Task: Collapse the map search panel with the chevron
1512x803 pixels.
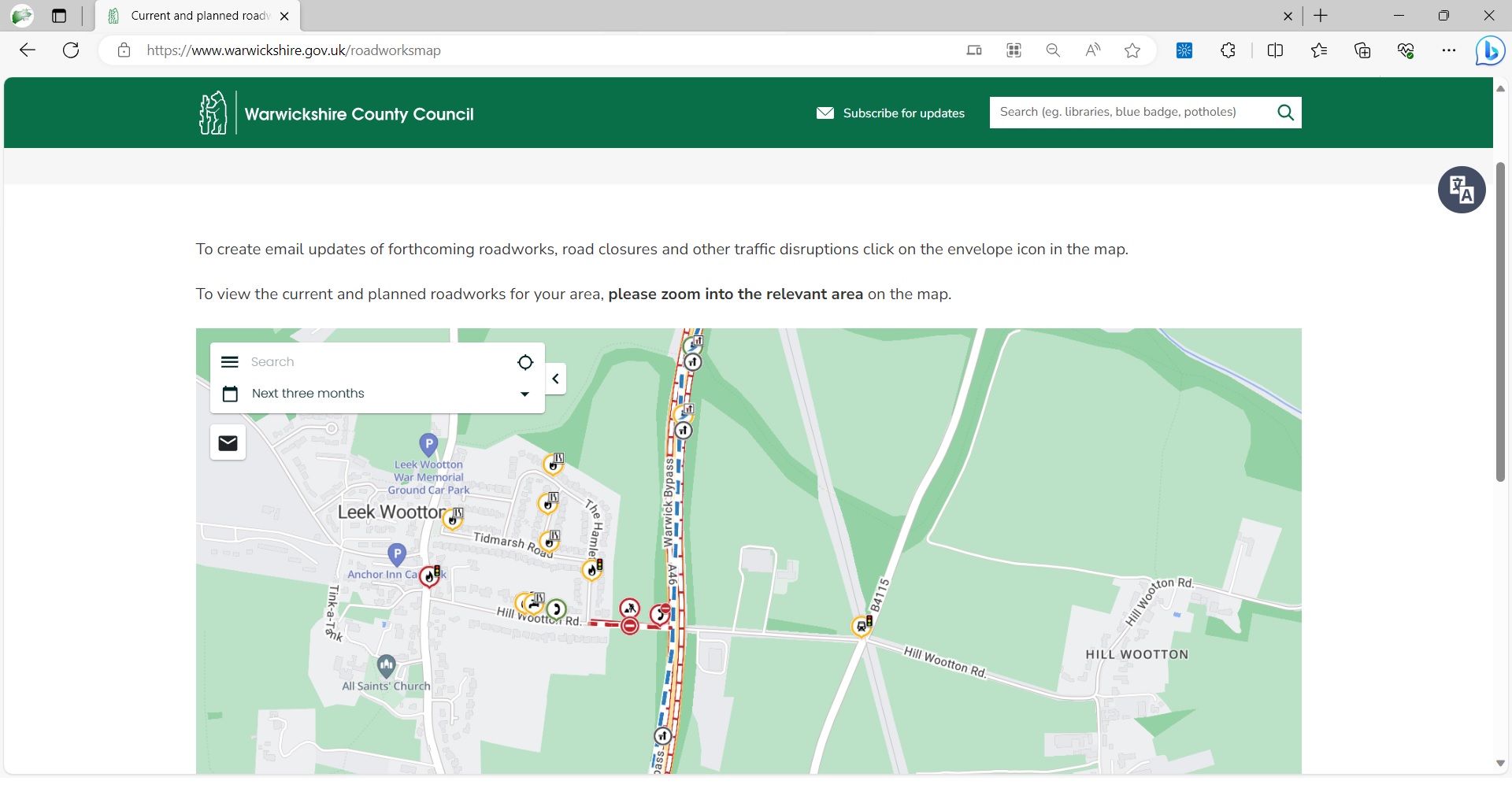Action: pyautogui.click(x=556, y=379)
